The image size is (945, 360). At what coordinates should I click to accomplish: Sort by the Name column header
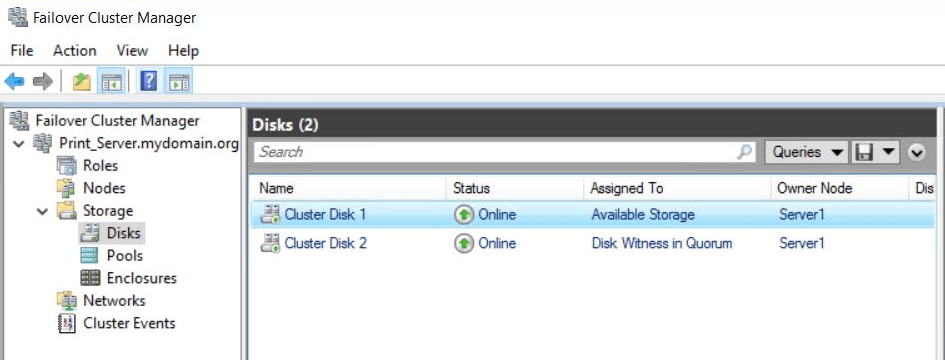[348, 188]
